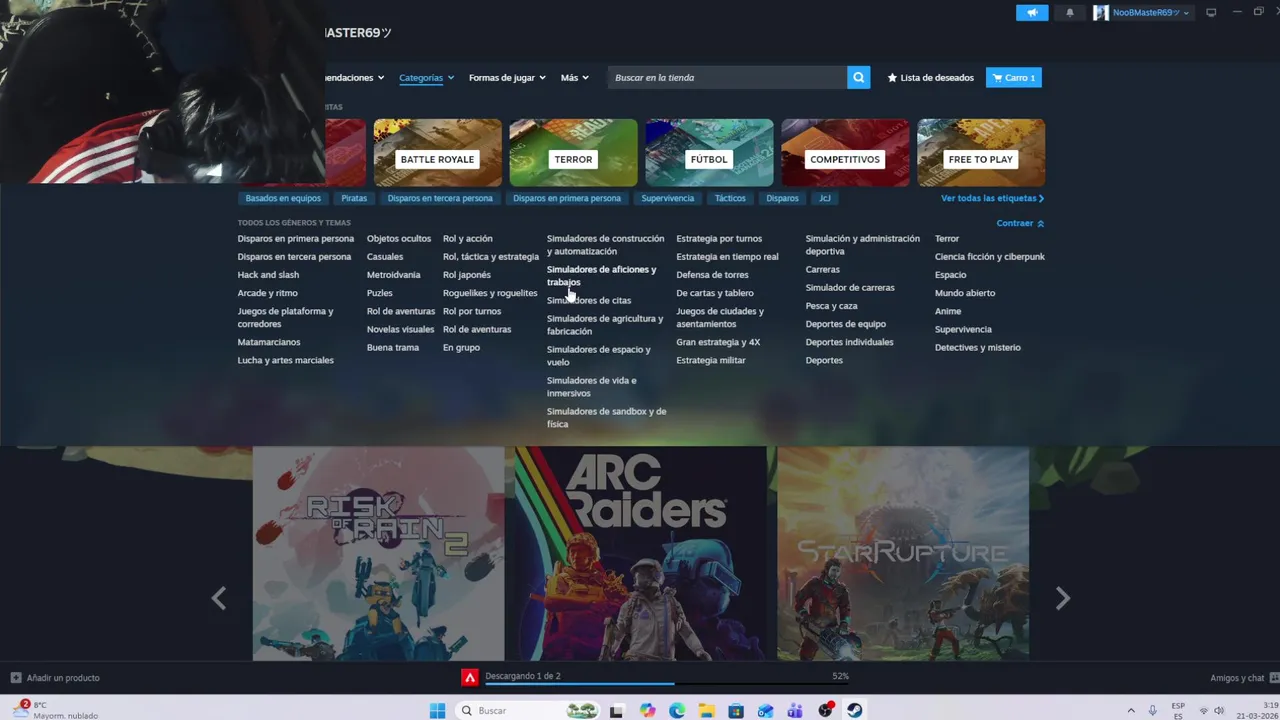This screenshot has width=1280, height=720.
Task: Go to next carousel slide arrow
Action: tap(1063, 598)
